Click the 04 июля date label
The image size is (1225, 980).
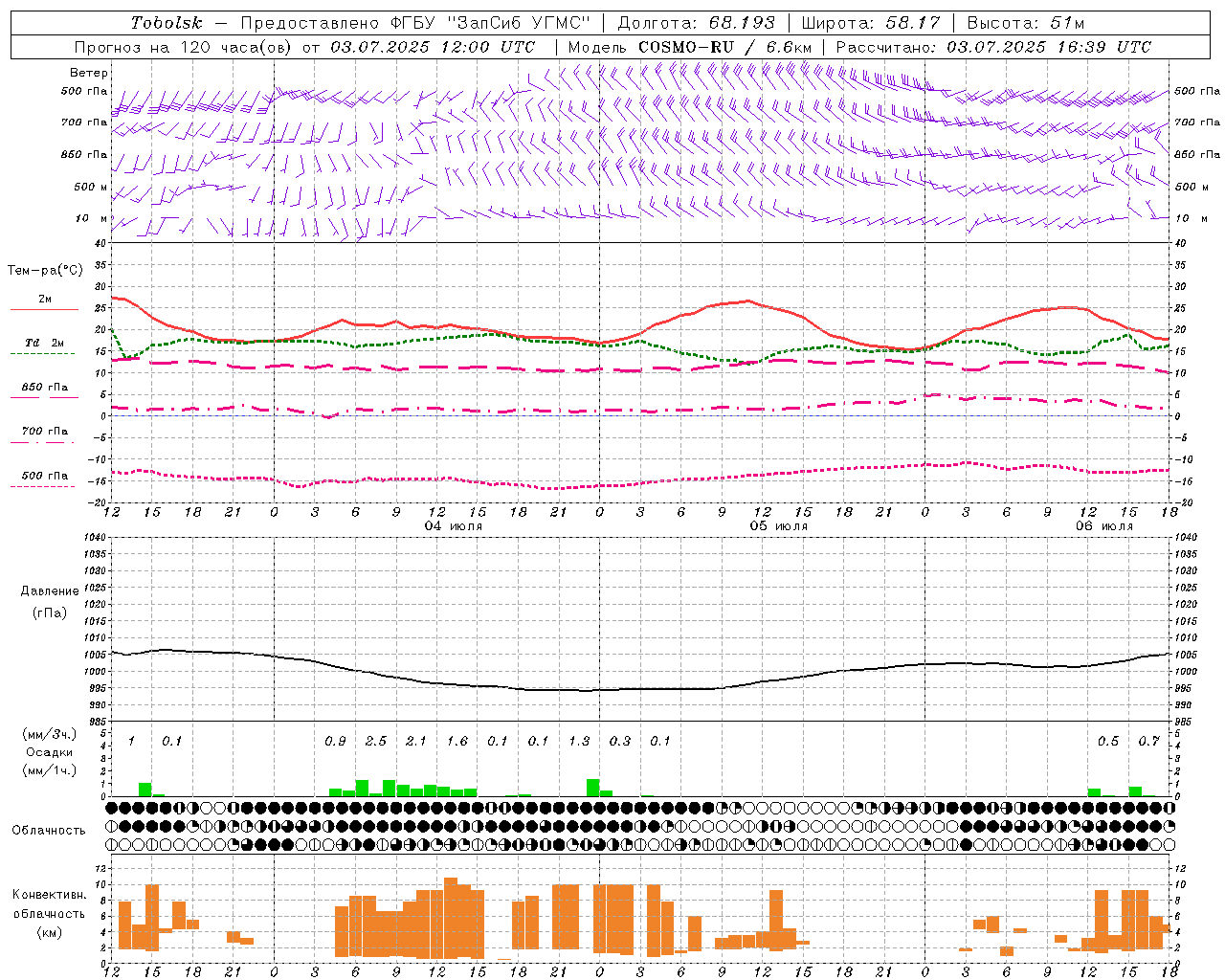point(455,526)
